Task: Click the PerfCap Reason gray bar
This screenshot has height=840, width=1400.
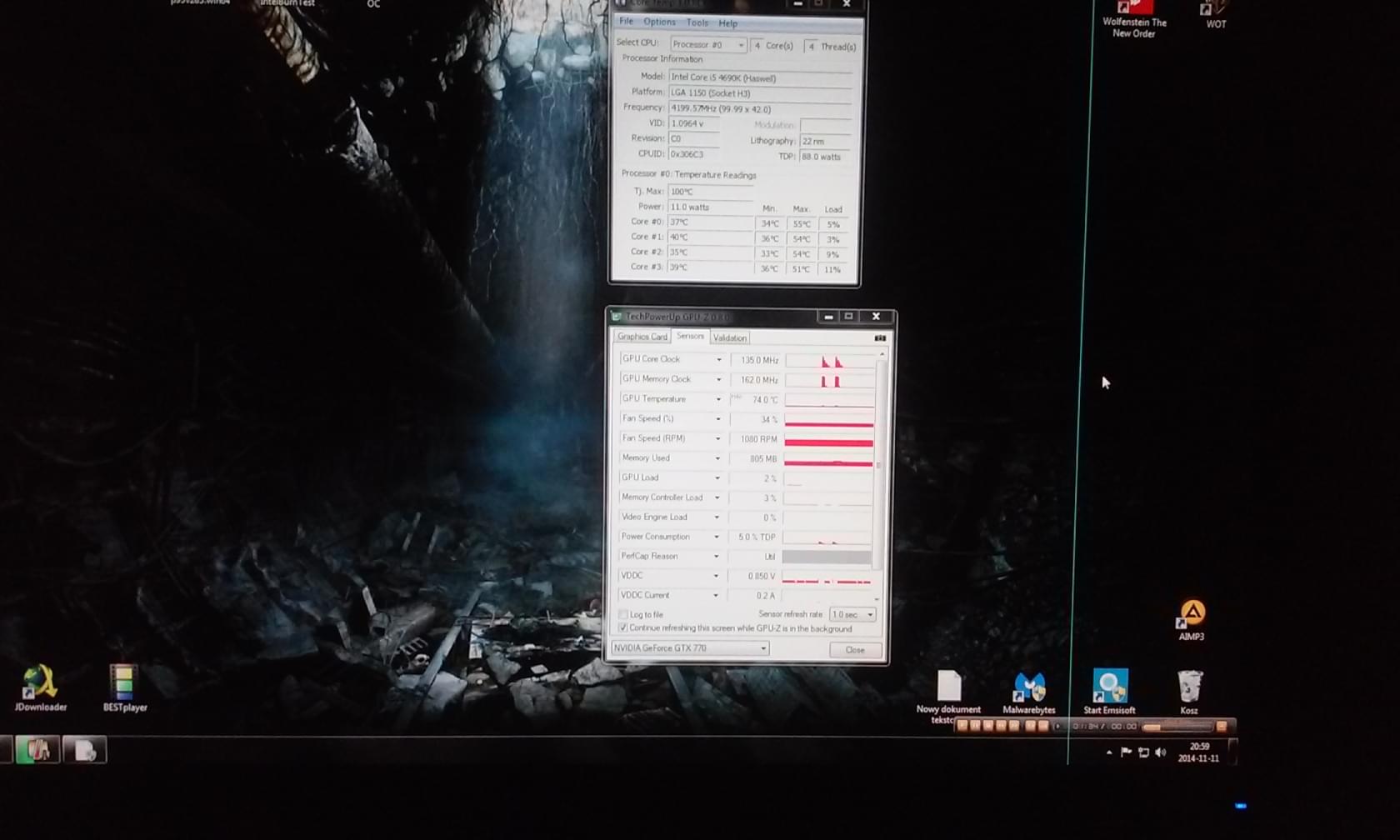Action: pyautogui.click(x=826, y=557)
